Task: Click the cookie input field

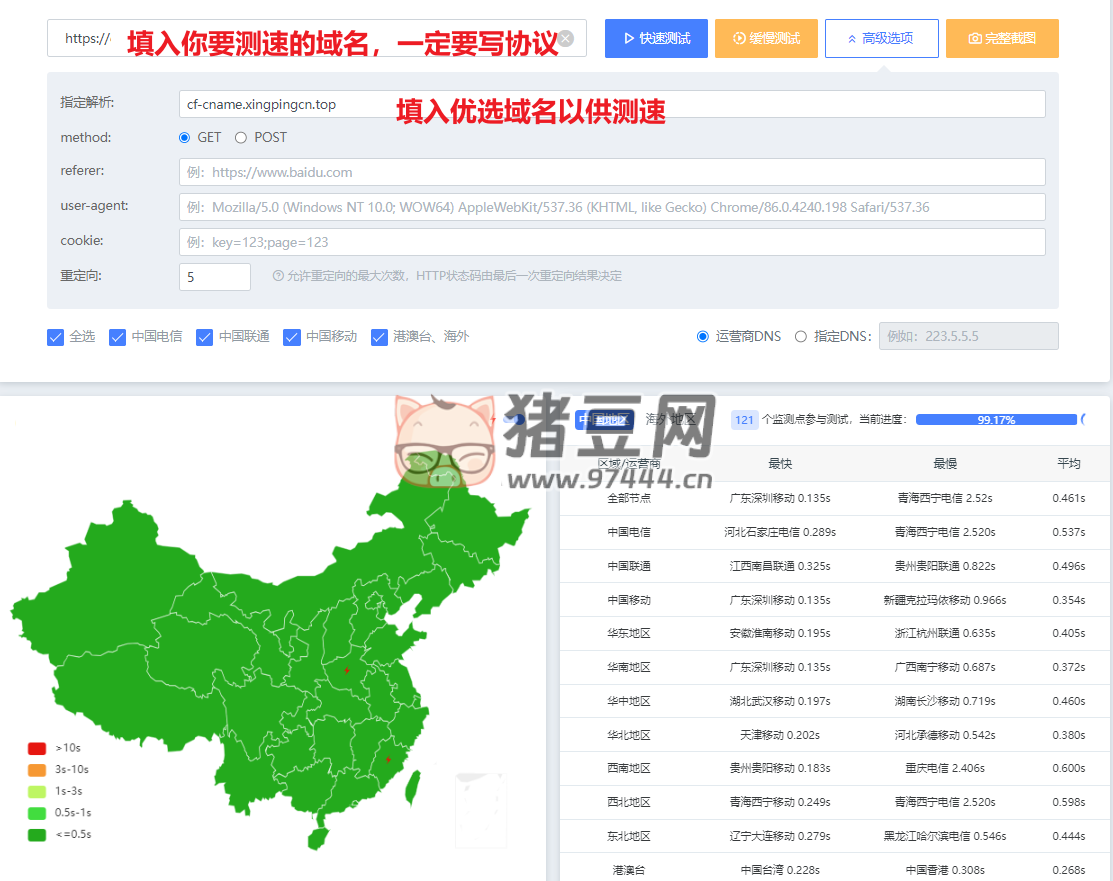Action: click(x=611, y=242)
